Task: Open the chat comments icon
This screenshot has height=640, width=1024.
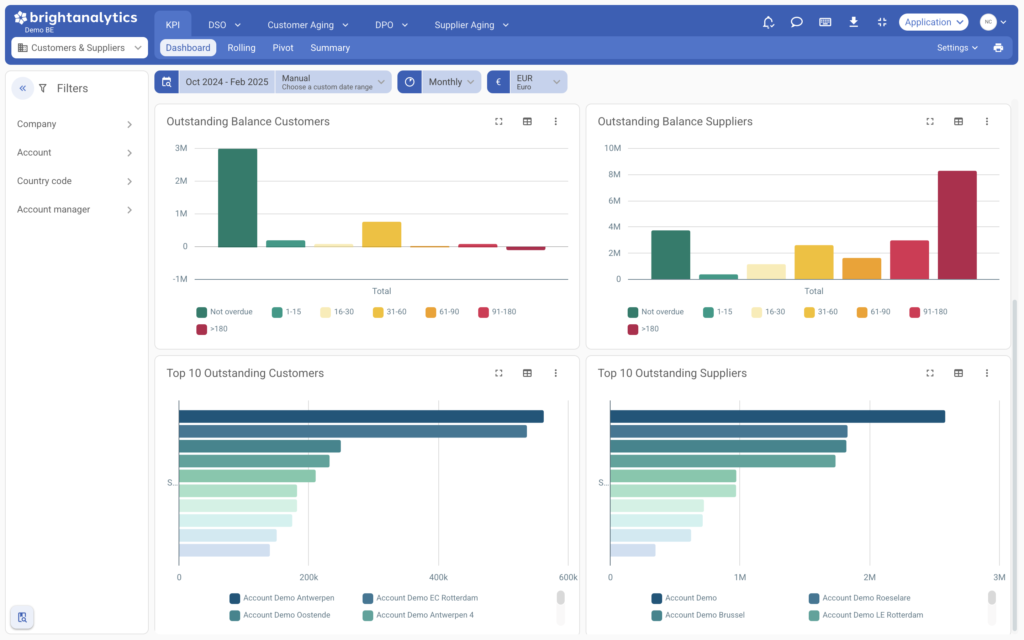Action: click(796, 22)
